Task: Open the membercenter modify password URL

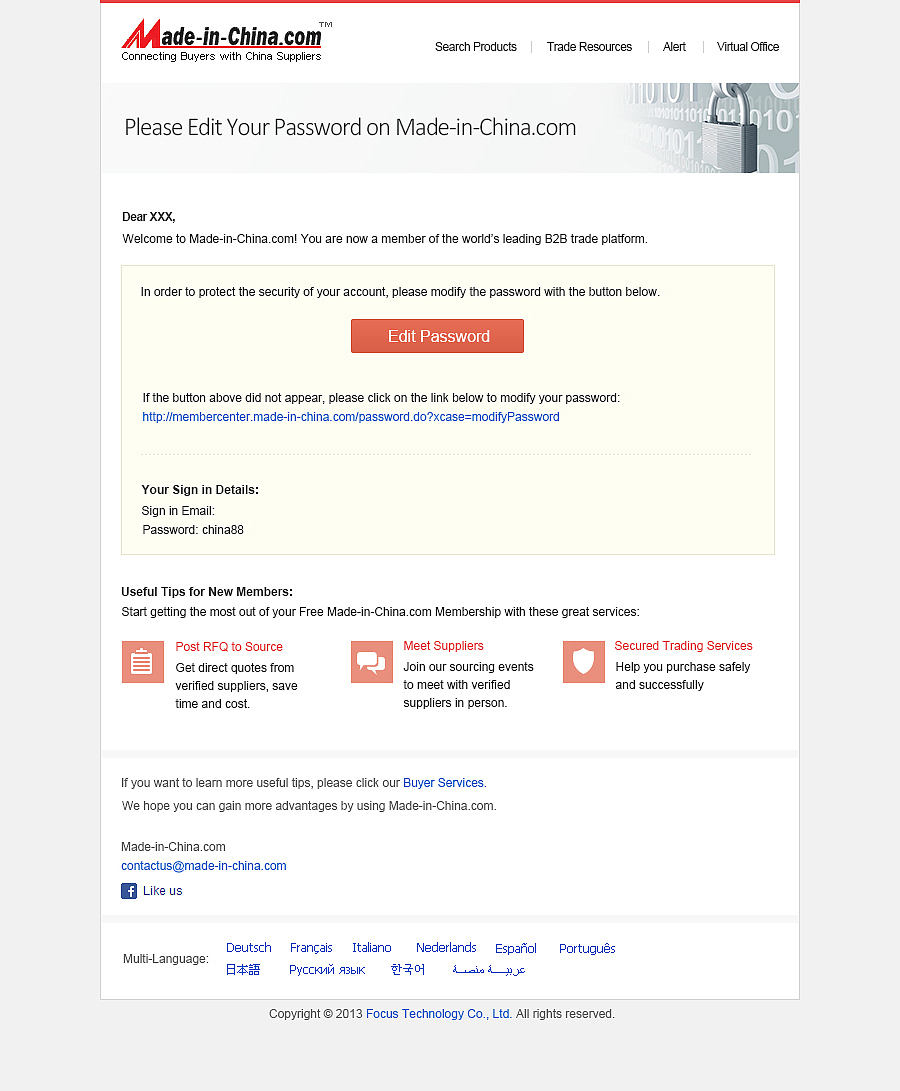Action: [351, 417]
